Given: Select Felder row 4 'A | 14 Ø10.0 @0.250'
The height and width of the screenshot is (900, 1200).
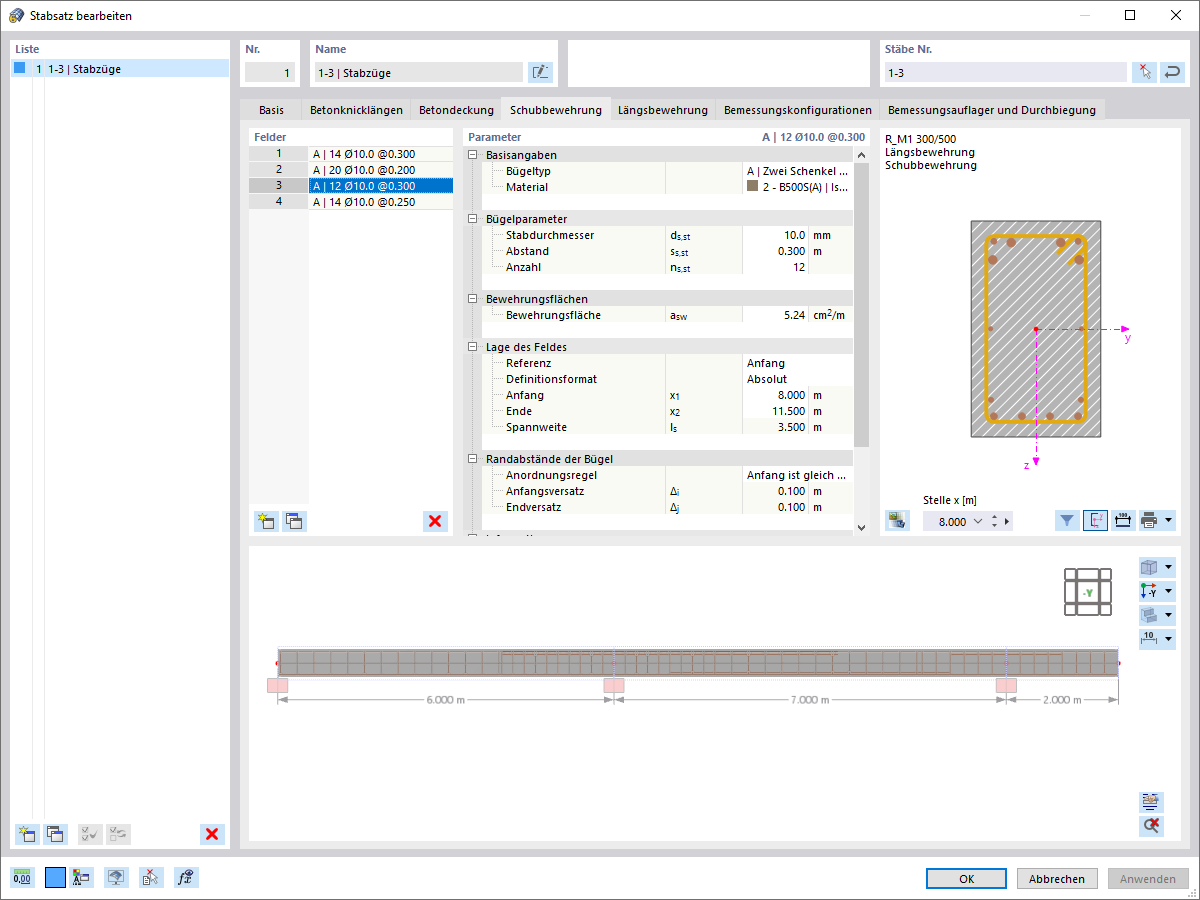Looking at the screenshot, I should tap(351, 202).
